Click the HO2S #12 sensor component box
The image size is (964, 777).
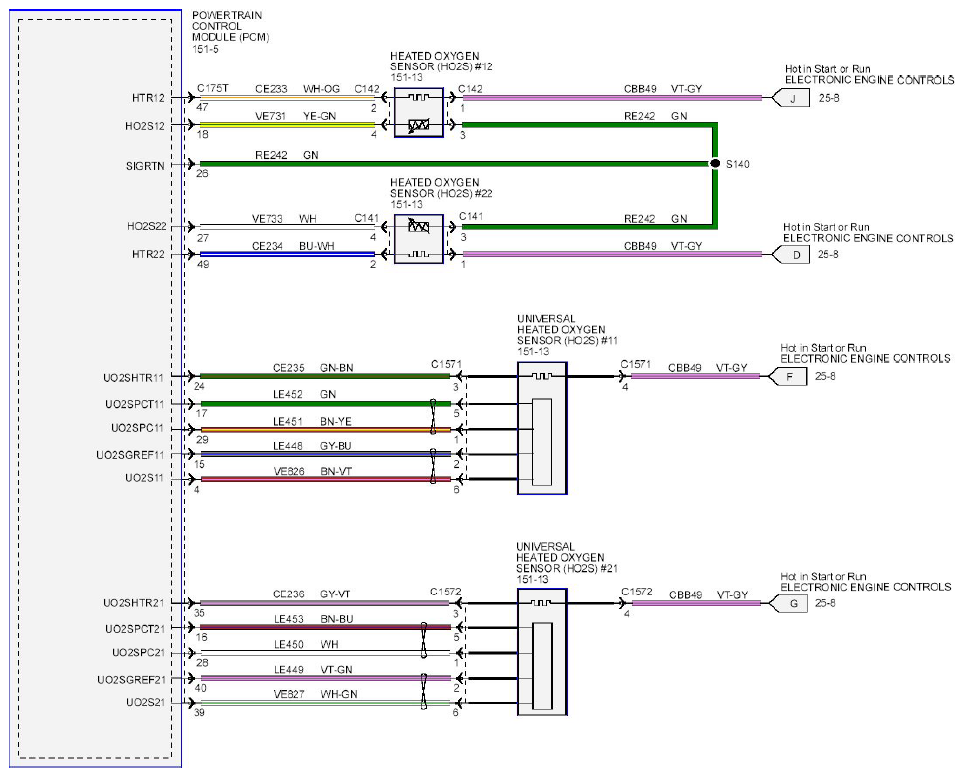[419, 112]
